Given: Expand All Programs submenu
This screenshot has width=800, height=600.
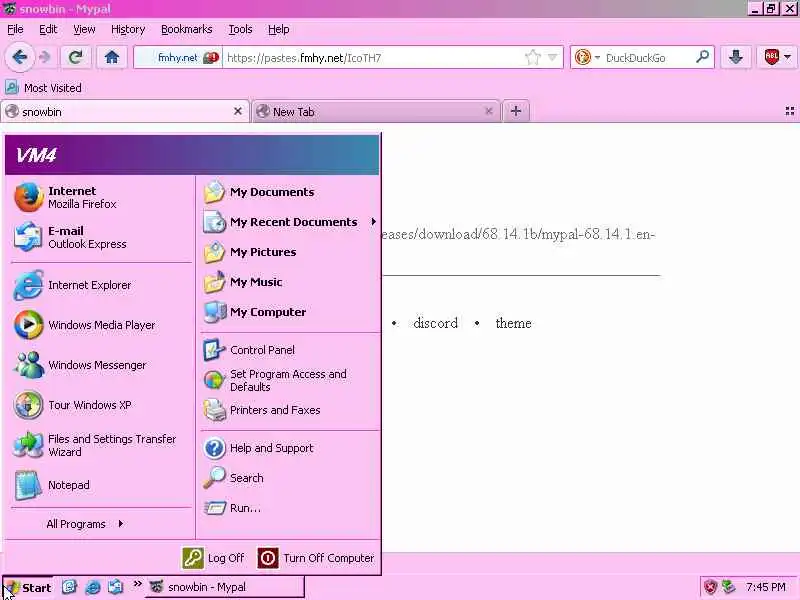Looking at the screenshot, I should click(x=84, y=524).
